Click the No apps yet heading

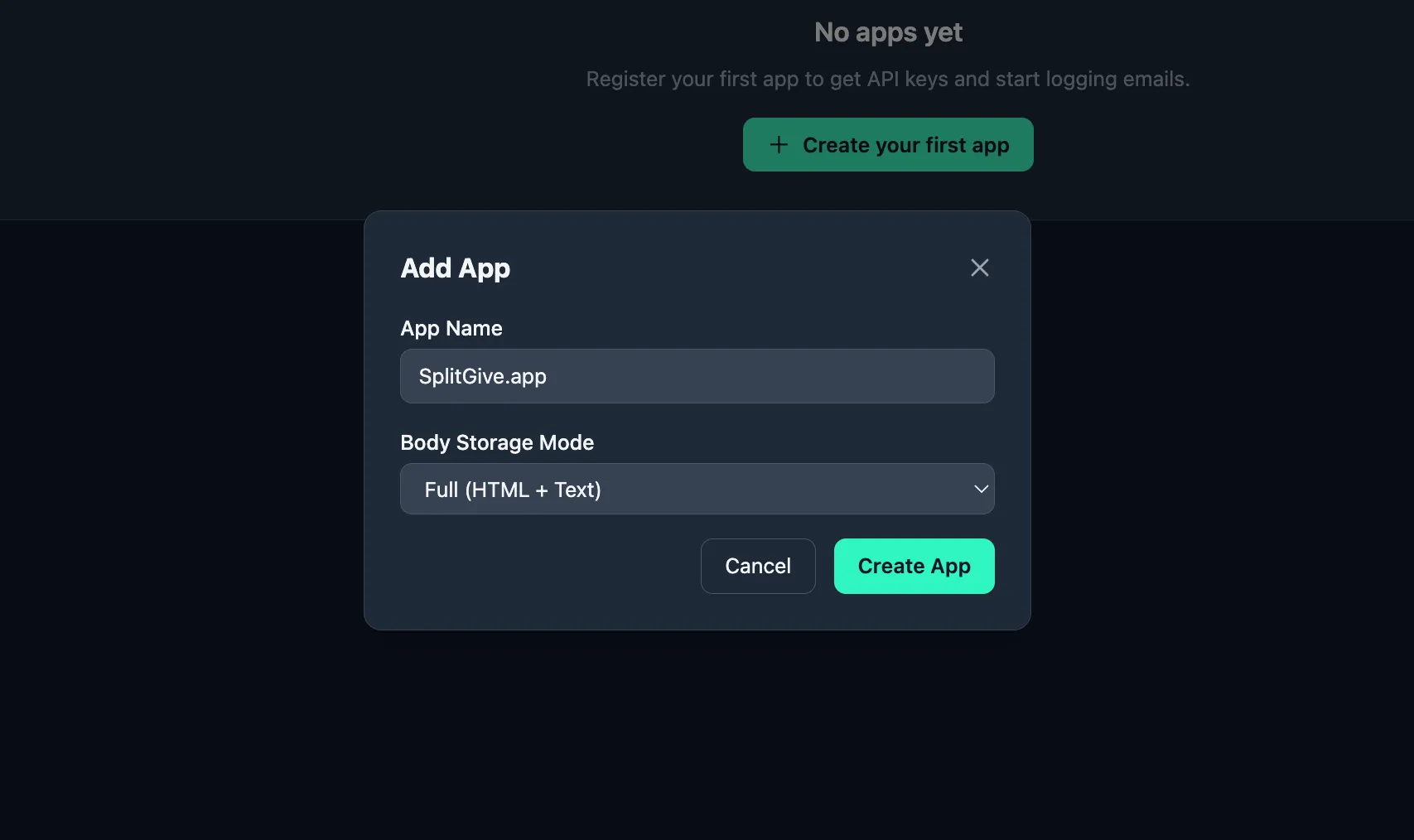click(x=887, y=31)
